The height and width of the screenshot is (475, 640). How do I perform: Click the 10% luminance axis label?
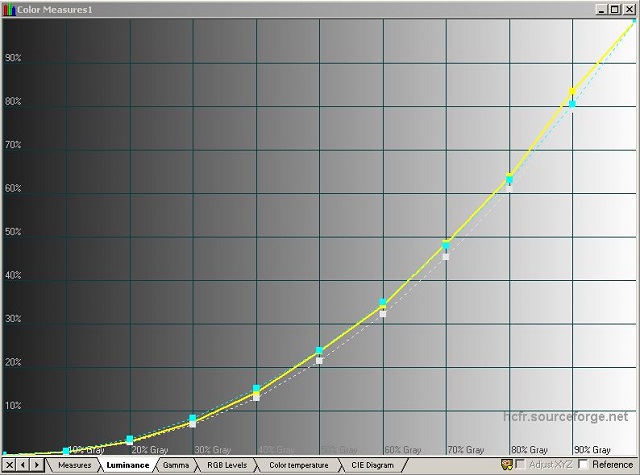(13, 405)
